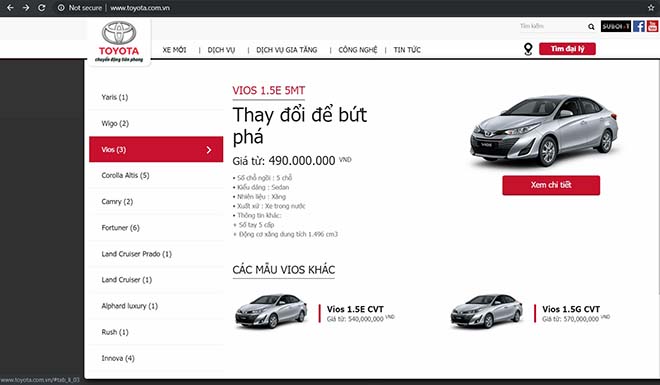Open Toyota's Facebook page icon

(639, 26)
